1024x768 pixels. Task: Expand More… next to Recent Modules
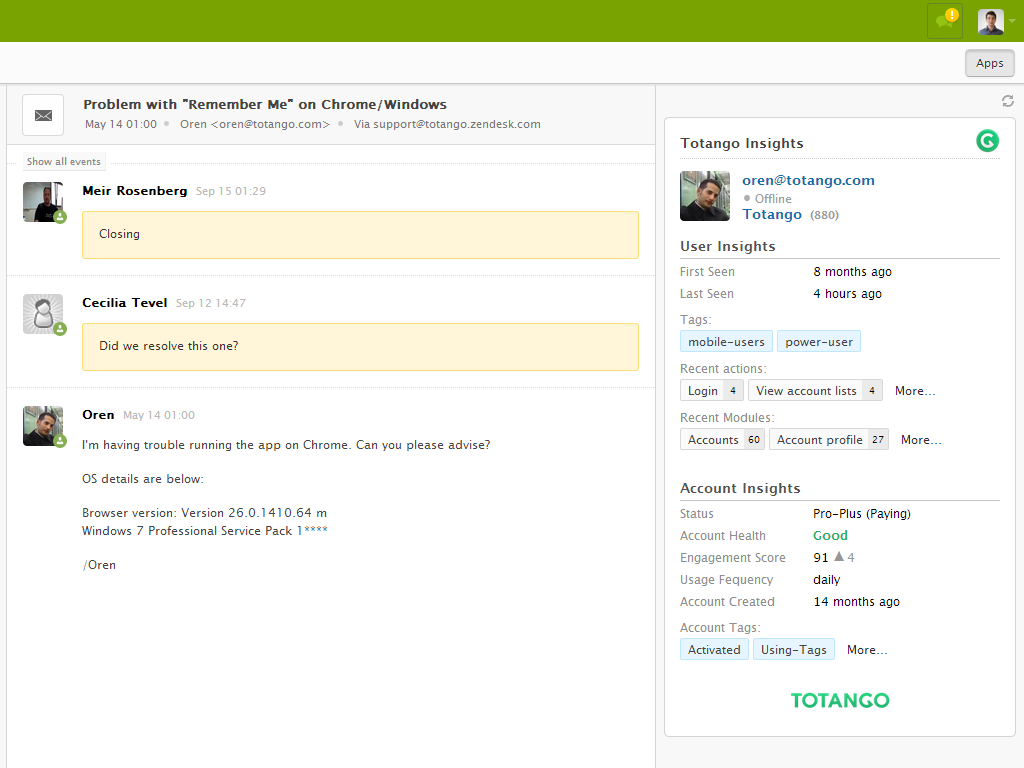coord(921,440)
